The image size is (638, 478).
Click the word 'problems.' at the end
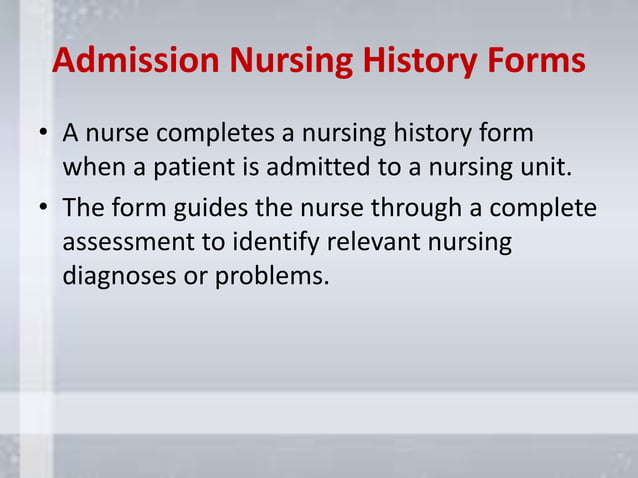pos(272,277)
